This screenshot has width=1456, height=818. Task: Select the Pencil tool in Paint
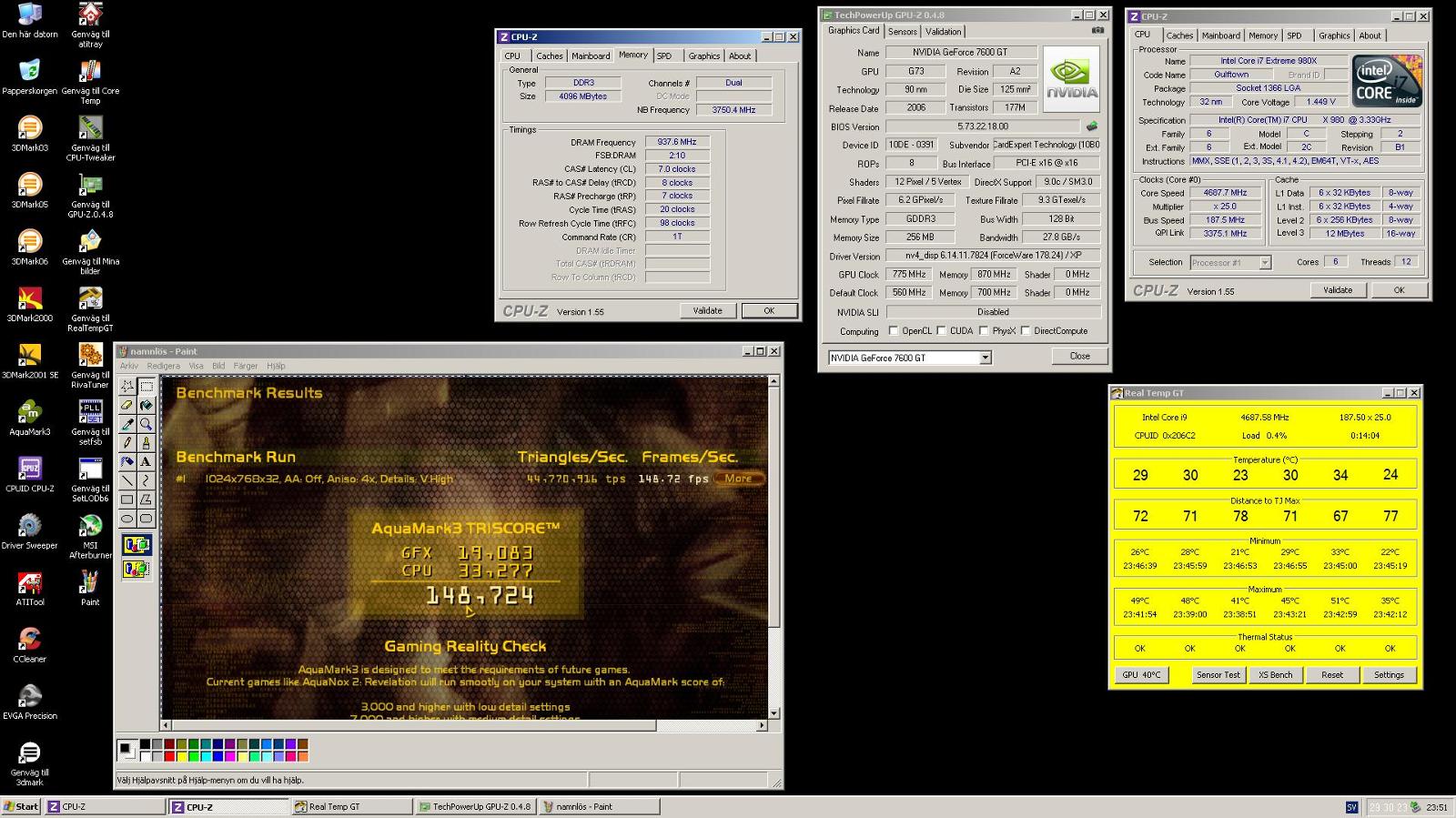(x=127, y=443)
